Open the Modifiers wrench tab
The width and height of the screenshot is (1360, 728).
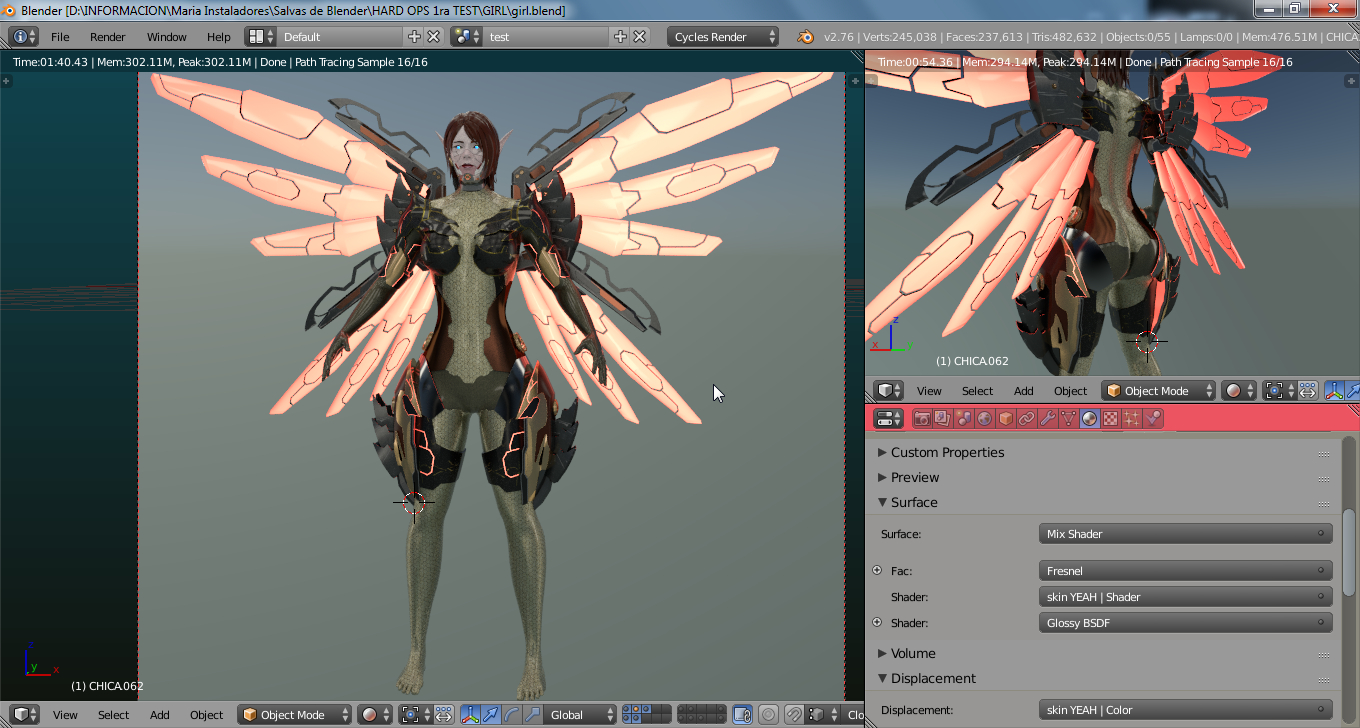[x=1048, y=419]
